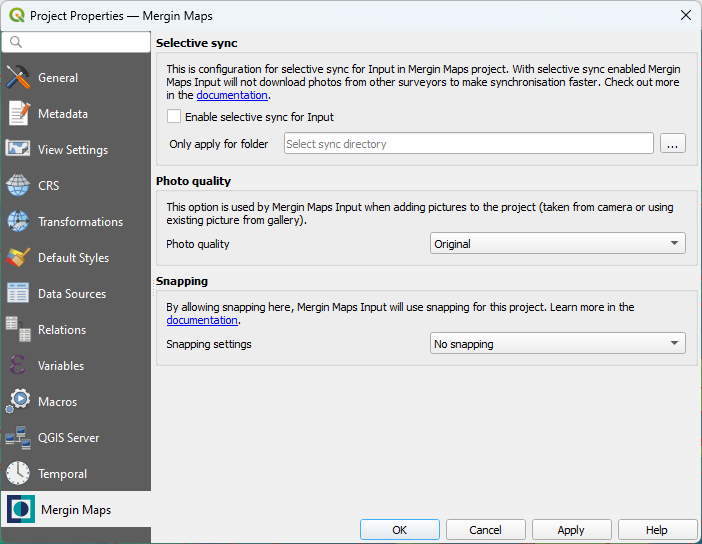Click the Transformations globe icon
This screenshot has width=702, height=544.
(x=18, y=222)
